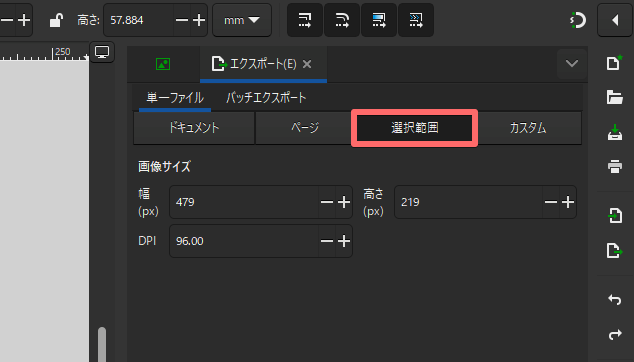Decrease the 高さ (px) value with minus
The width and height of the screenshot is (634, 362).
coord(551,202)
